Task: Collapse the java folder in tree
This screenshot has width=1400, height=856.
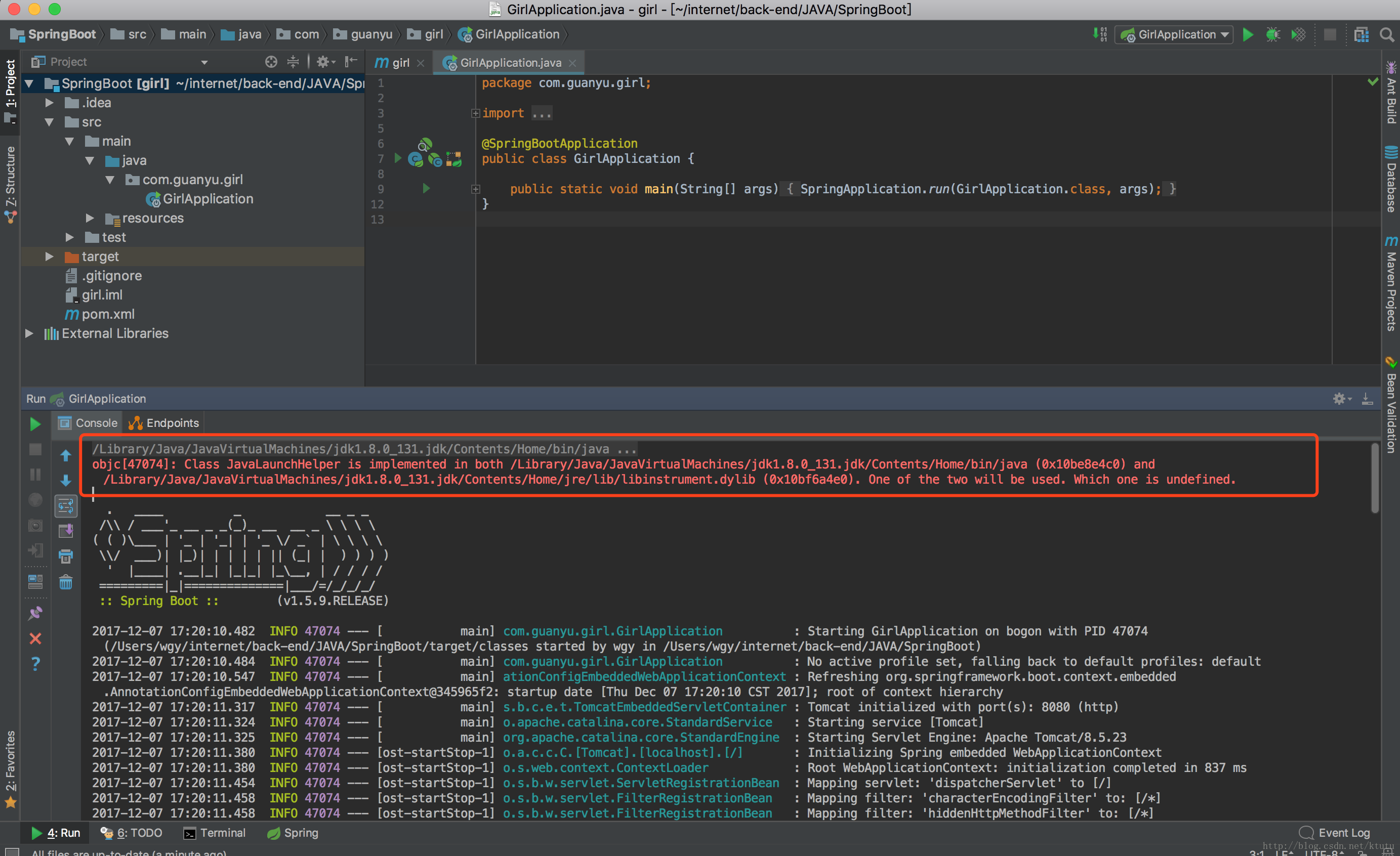Action: [90, 161]
